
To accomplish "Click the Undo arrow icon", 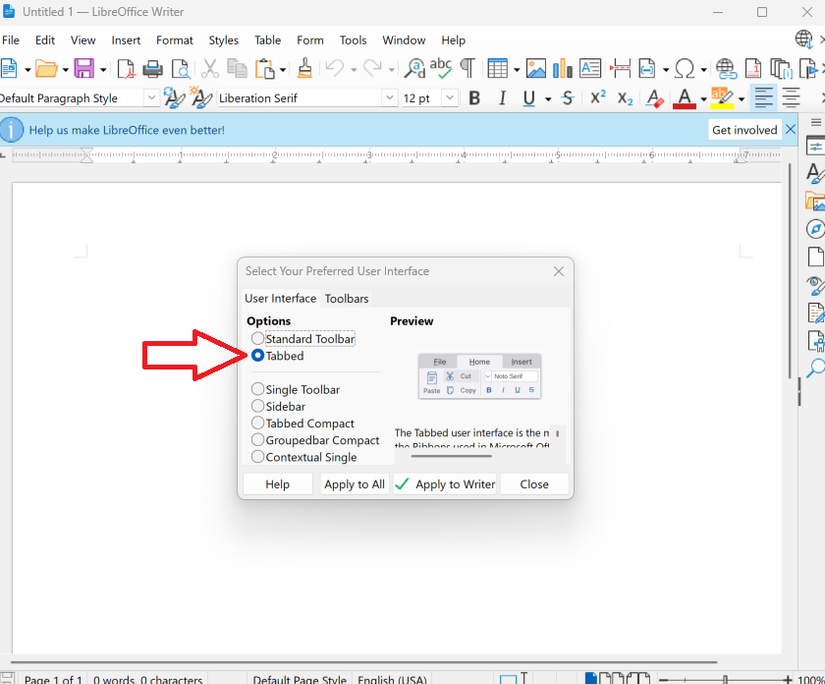I will pos(335,68).
